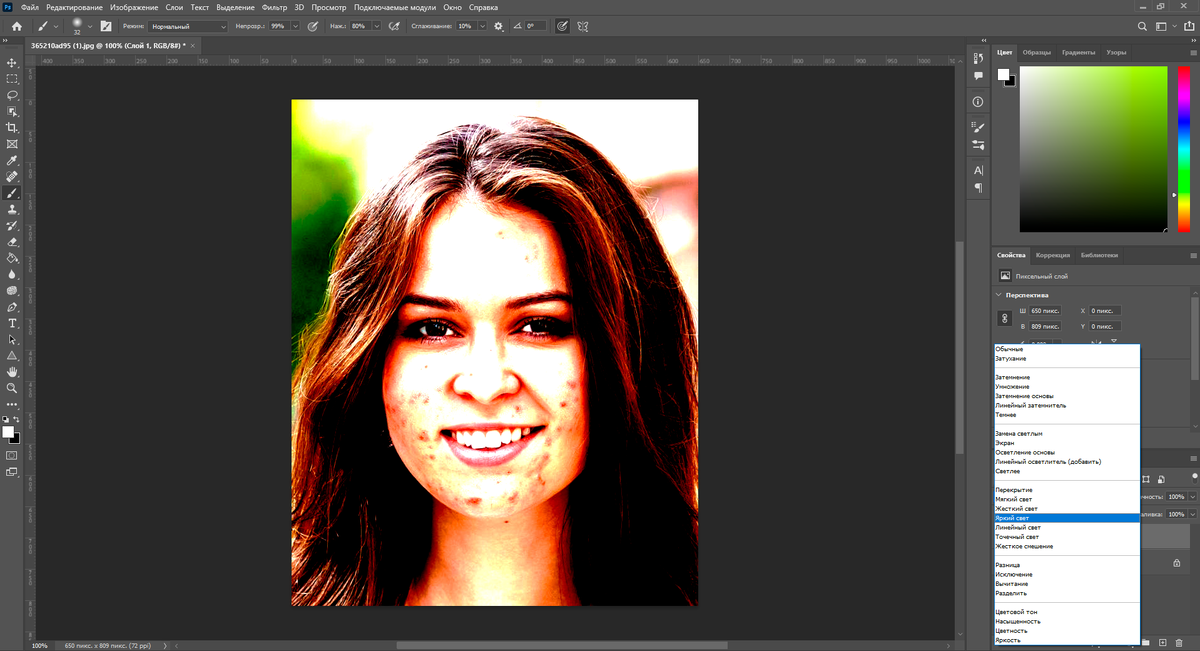Select the Zoom tool in the toolbox
This screenshot has width=1200, height=651.
(x=13, y=388)
